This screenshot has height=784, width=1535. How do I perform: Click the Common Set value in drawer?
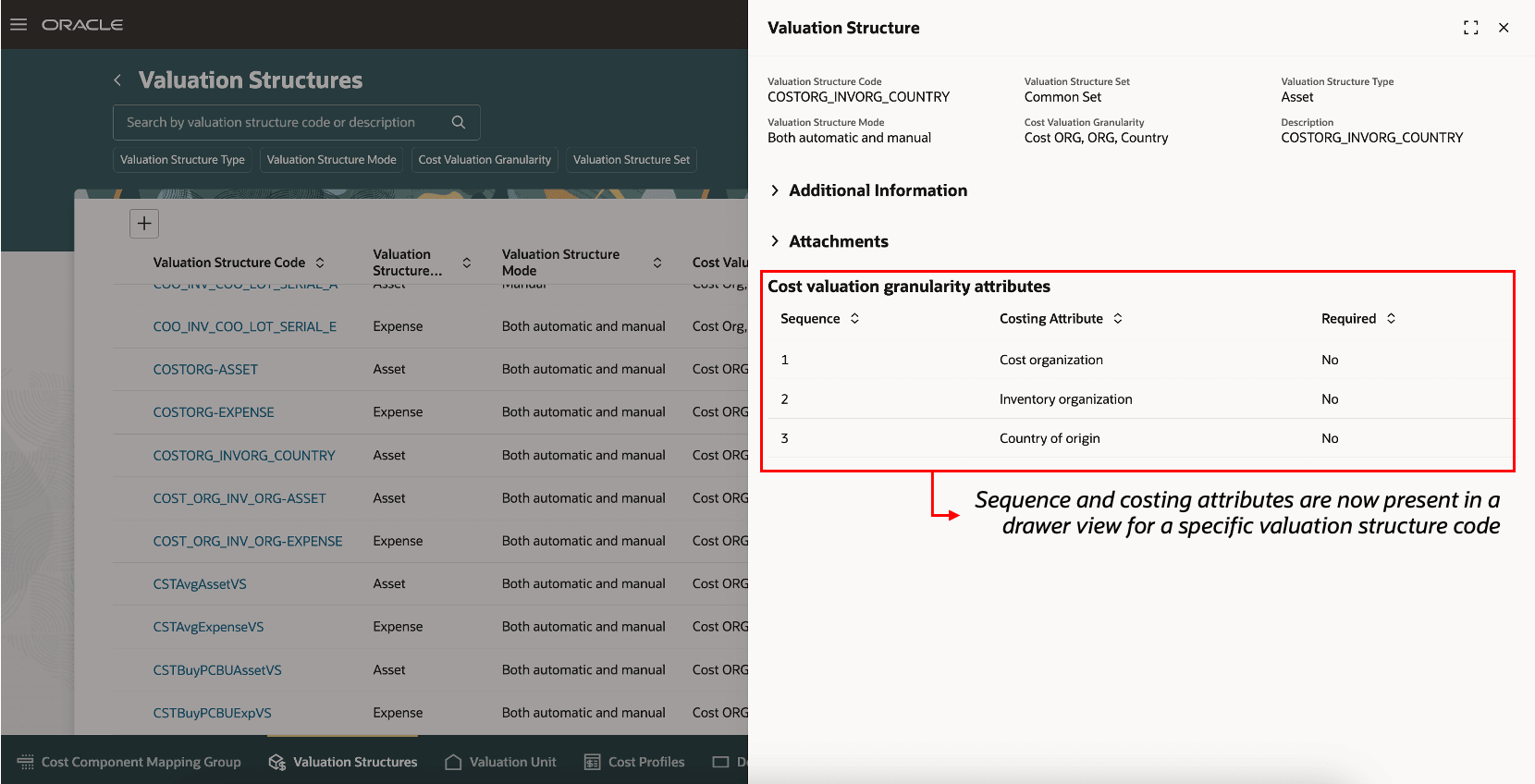(x=1062, y=97)
